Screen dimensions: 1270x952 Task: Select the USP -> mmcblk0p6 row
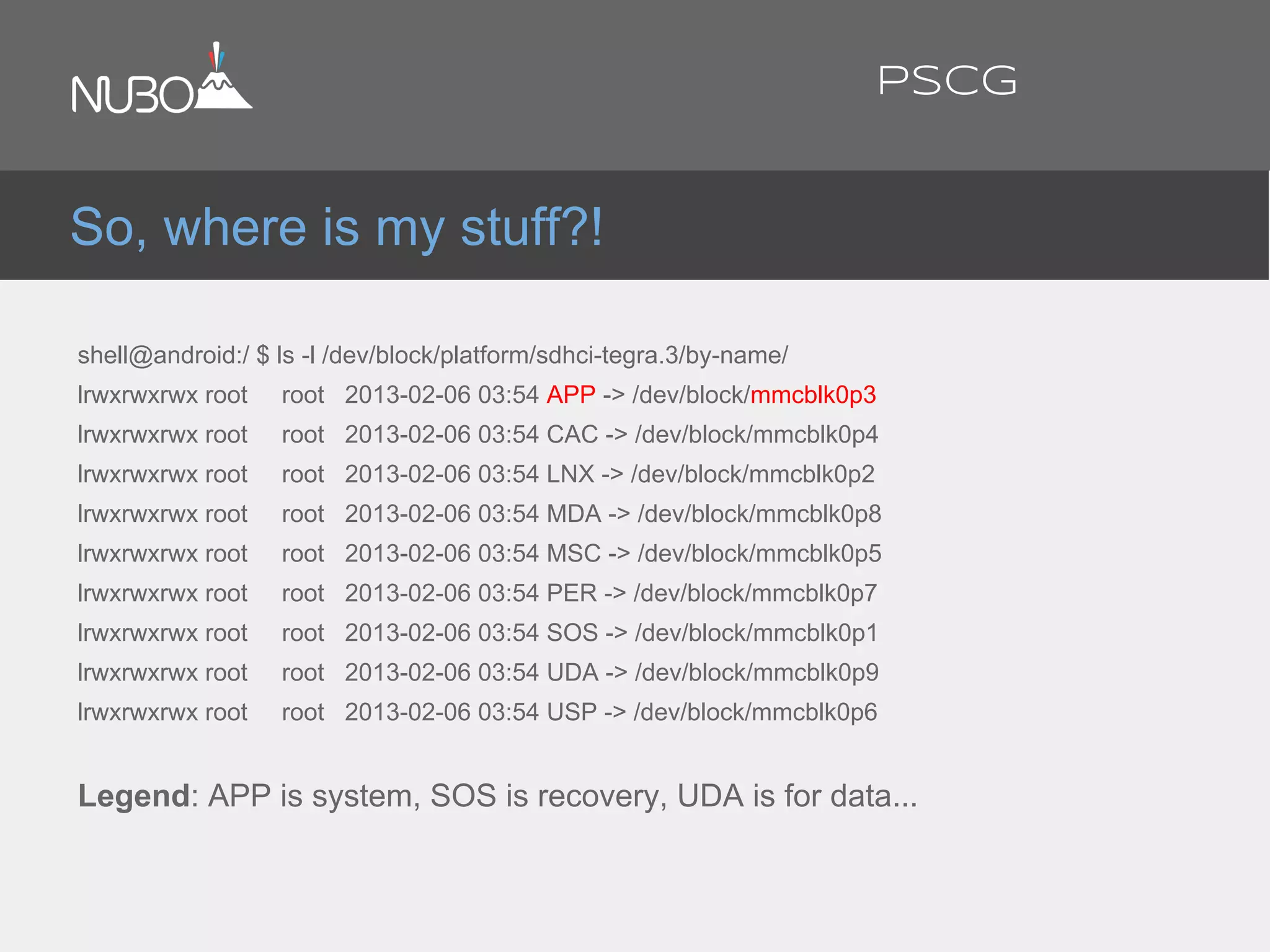click(477, 712)
